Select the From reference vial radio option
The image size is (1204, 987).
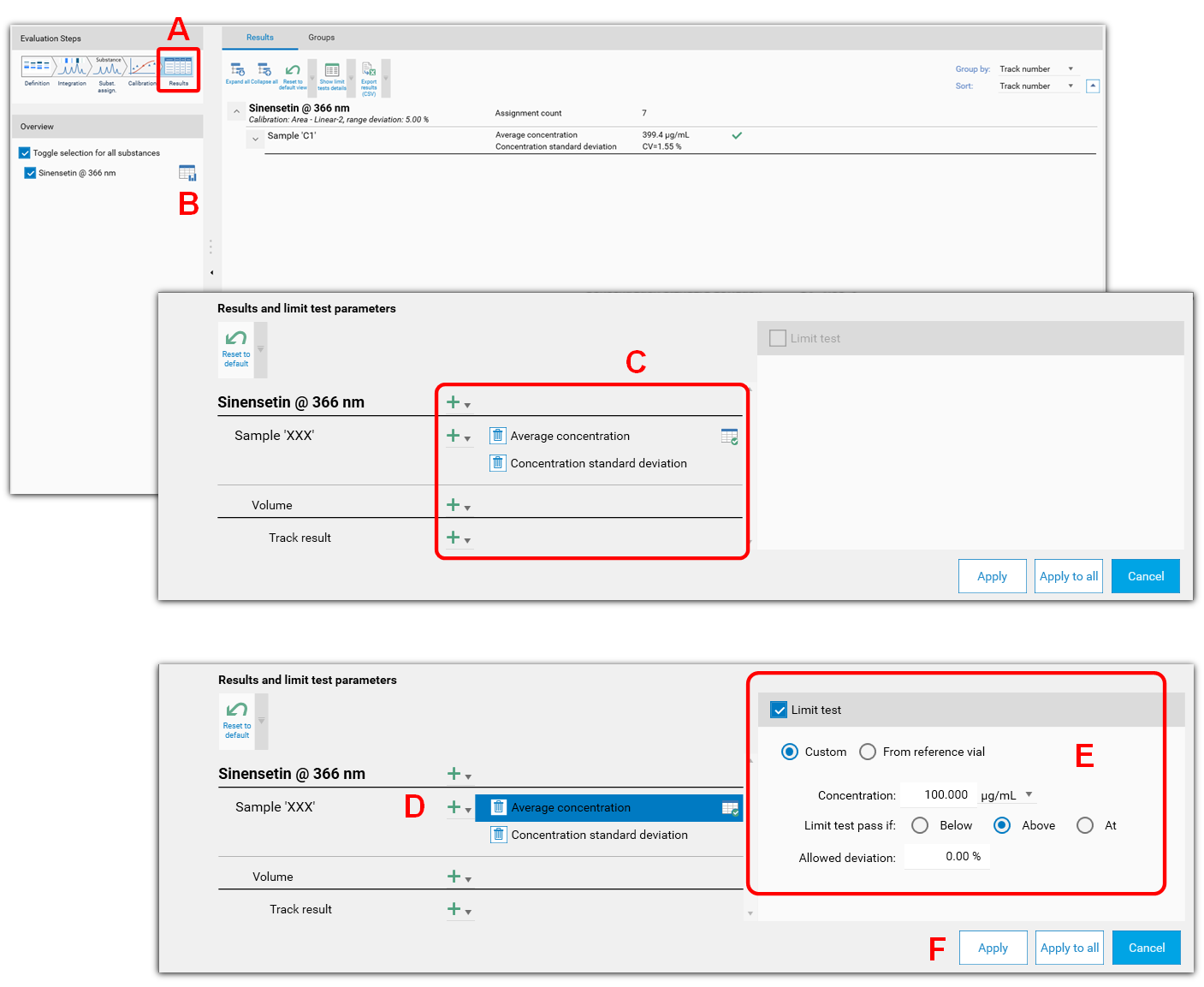pyautogui.click(x=868, y=752)
